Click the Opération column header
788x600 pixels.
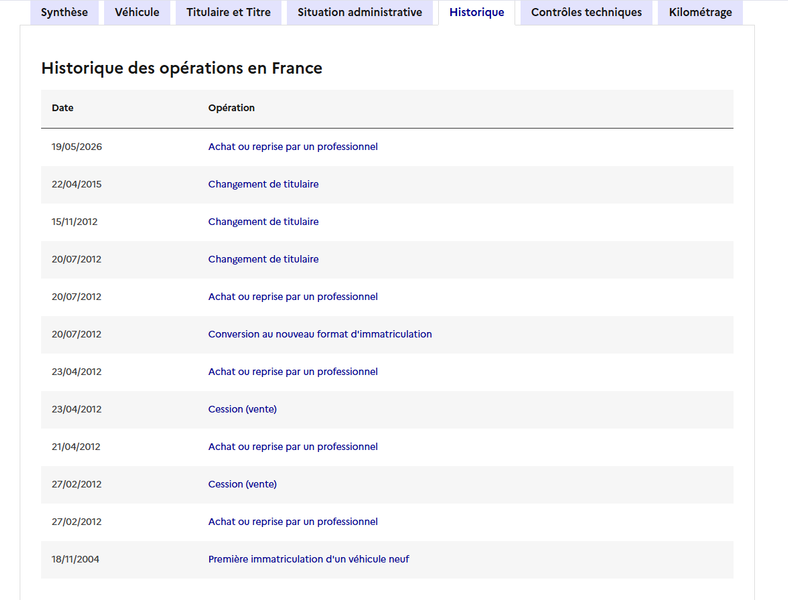[x=231, y=108]
